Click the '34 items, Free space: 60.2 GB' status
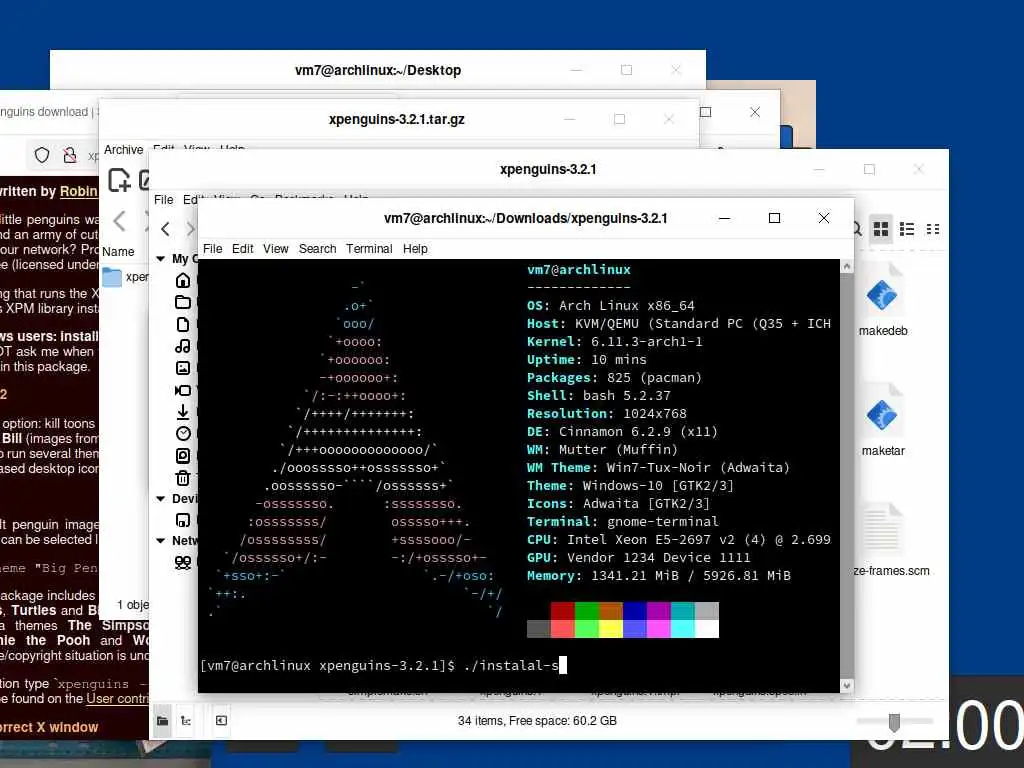 coord(537,721)
